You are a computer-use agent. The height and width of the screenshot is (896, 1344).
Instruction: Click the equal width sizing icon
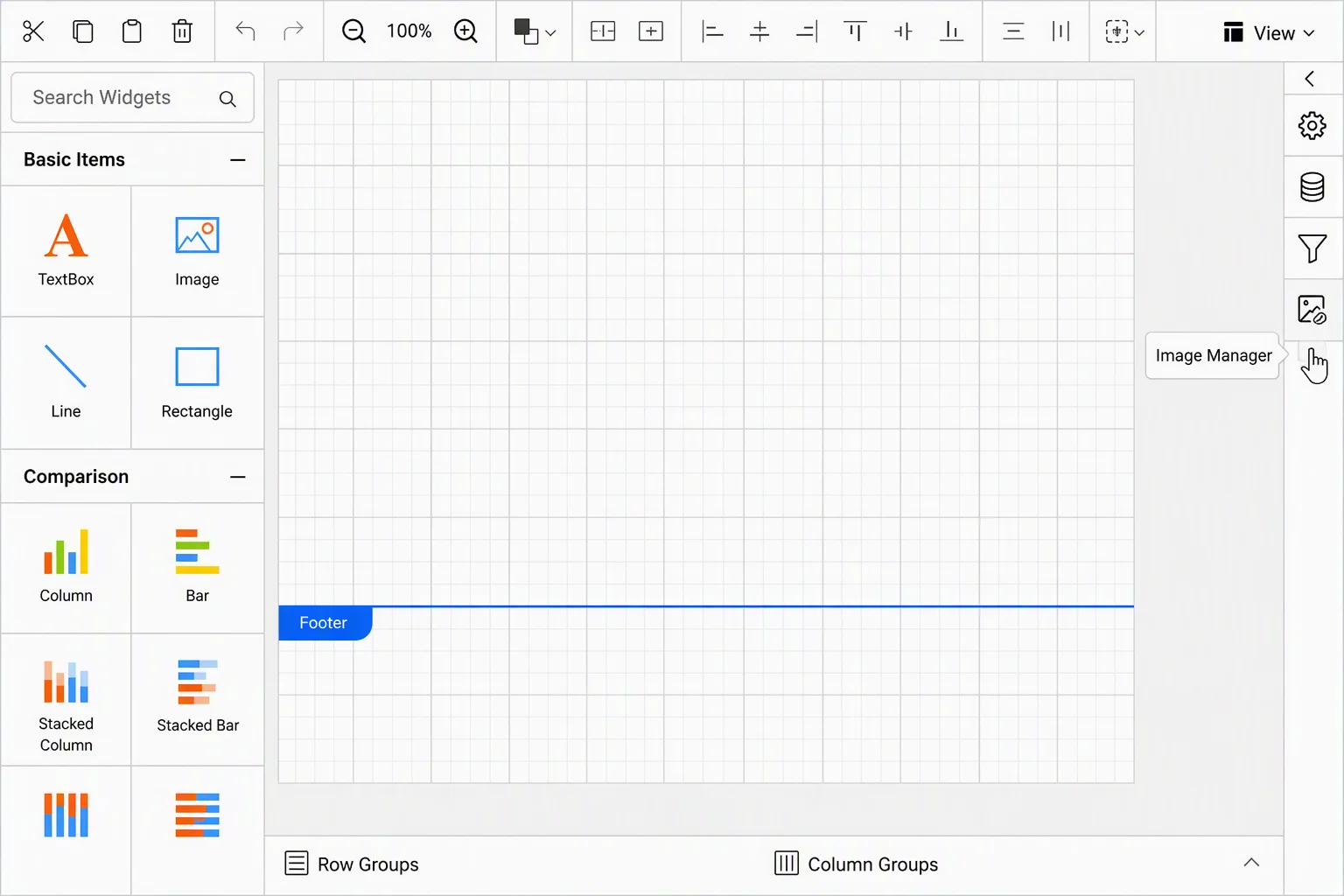click(x=603, y=31)
